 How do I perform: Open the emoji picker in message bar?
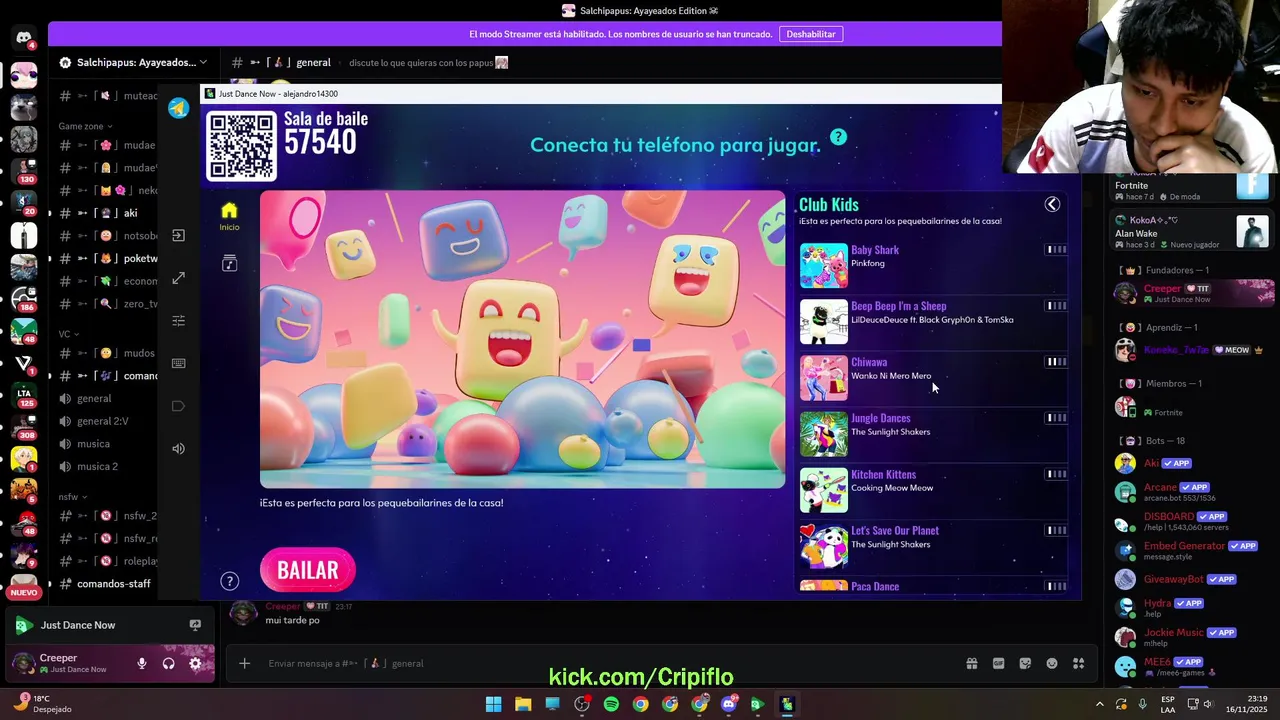point(1052,663)
